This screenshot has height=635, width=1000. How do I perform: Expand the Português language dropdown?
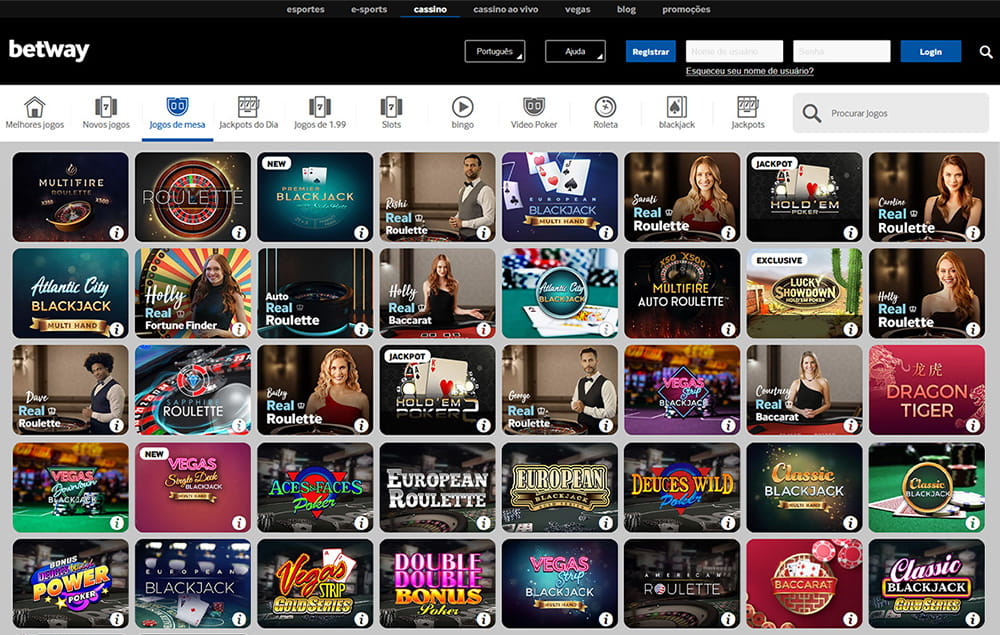coord(494,51)
